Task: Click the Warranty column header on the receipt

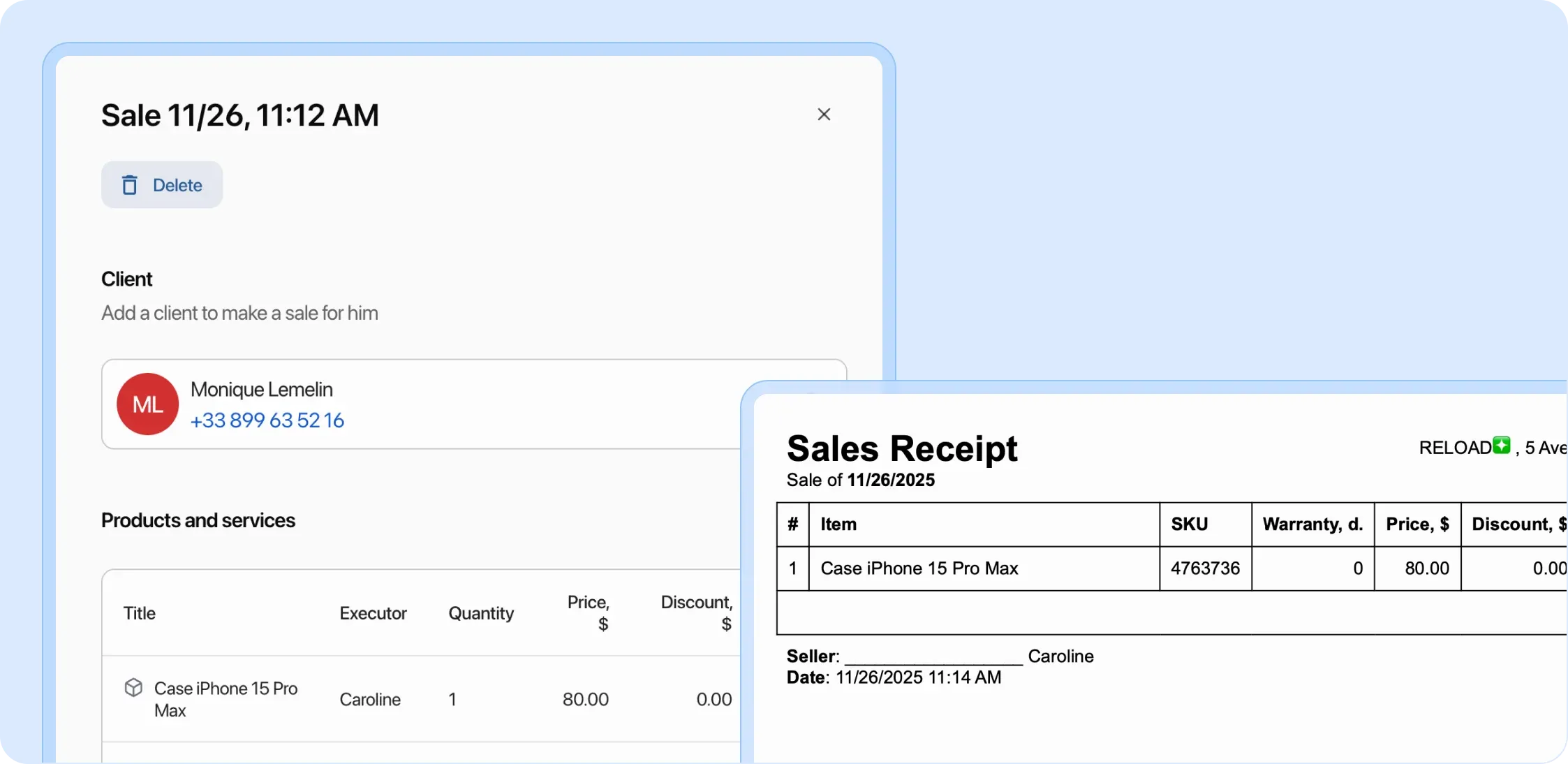Action: click(1312, 524)
